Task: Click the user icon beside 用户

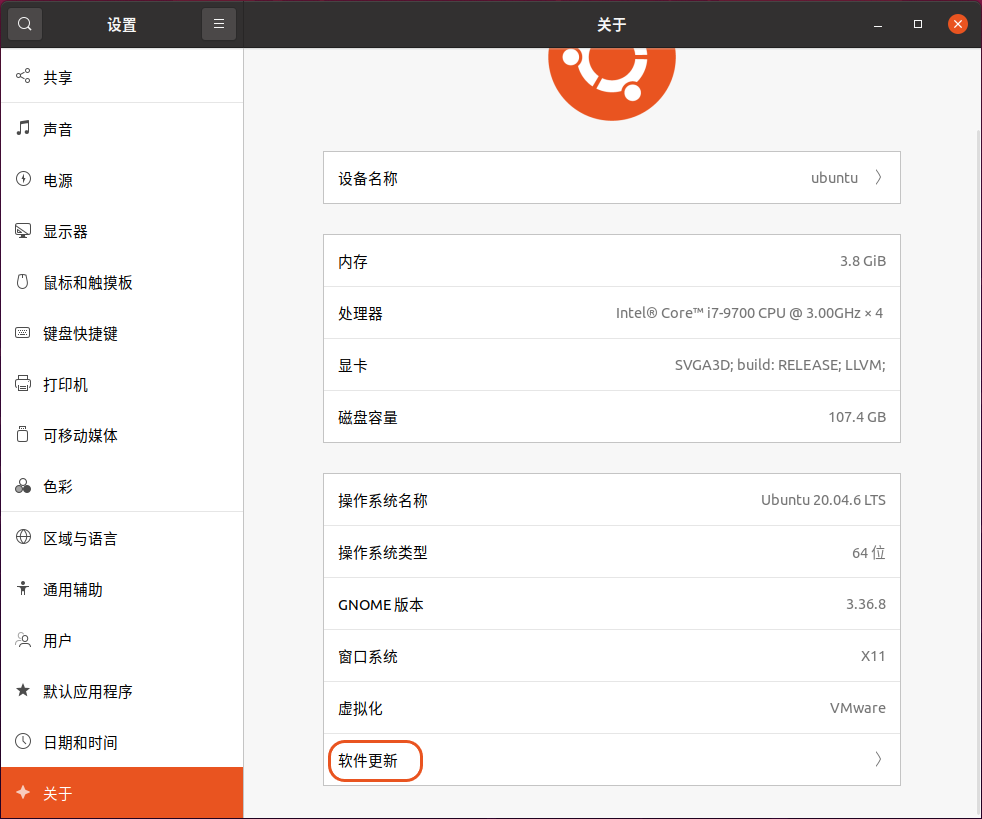Action: [x=23, y=639]
